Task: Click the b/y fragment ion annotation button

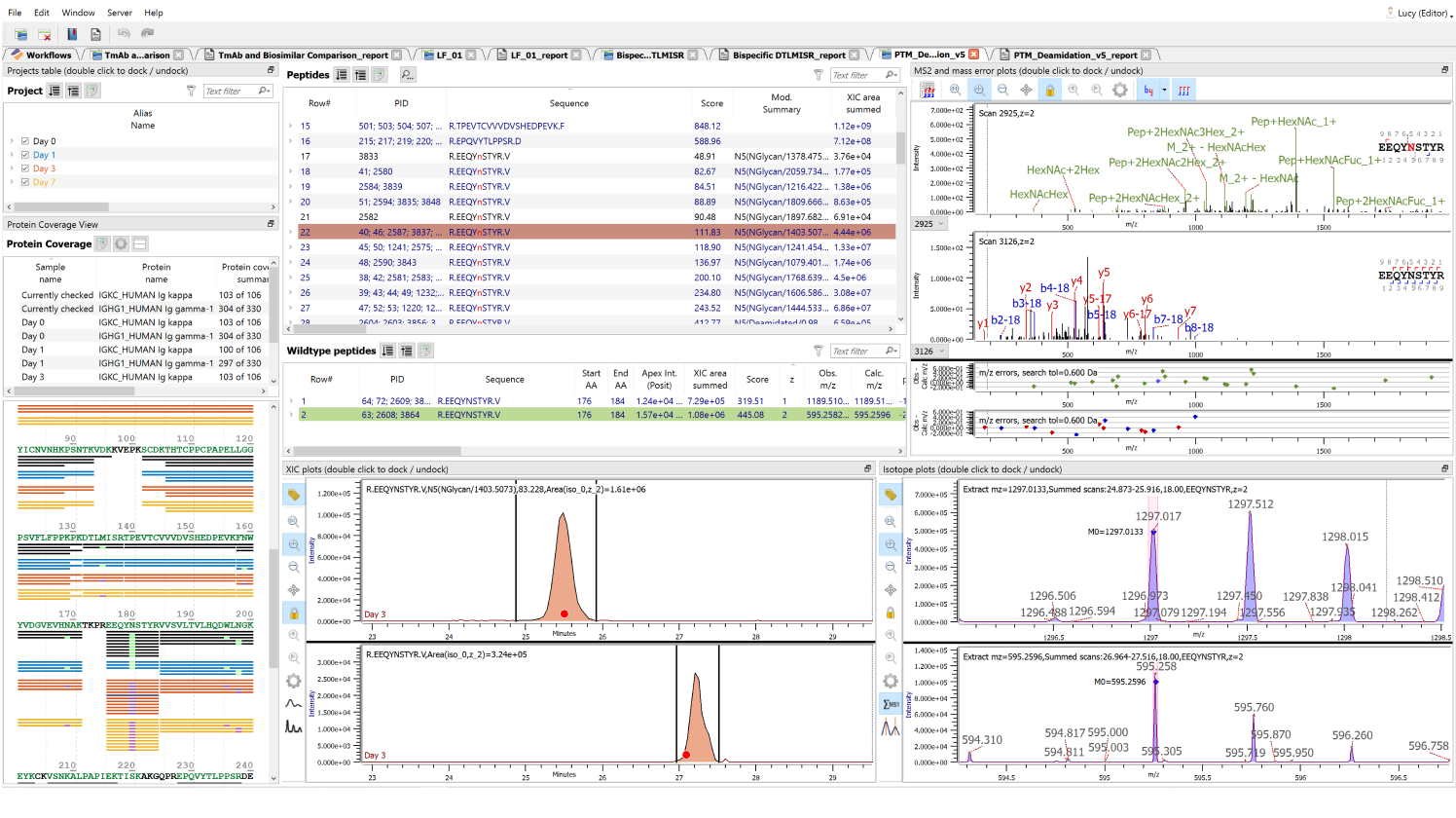Action: (1148, 90)
